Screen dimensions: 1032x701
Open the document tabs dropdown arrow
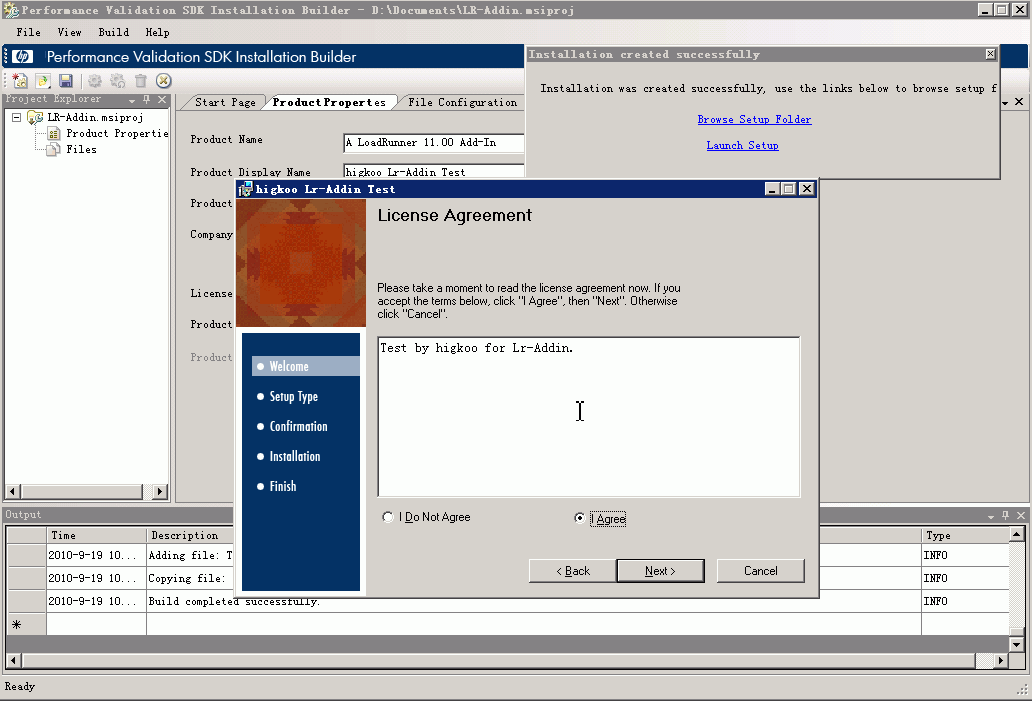tap(1004, 102)
